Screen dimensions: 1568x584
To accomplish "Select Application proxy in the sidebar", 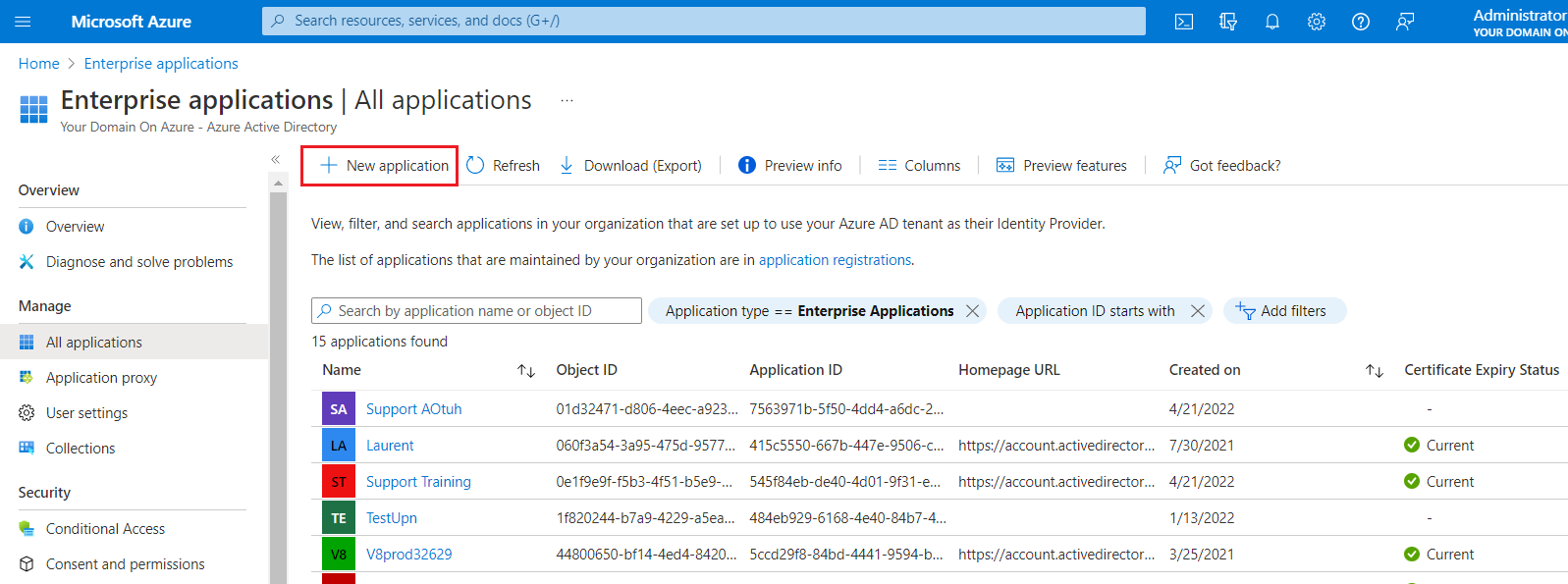I will (x=101, y=378).
